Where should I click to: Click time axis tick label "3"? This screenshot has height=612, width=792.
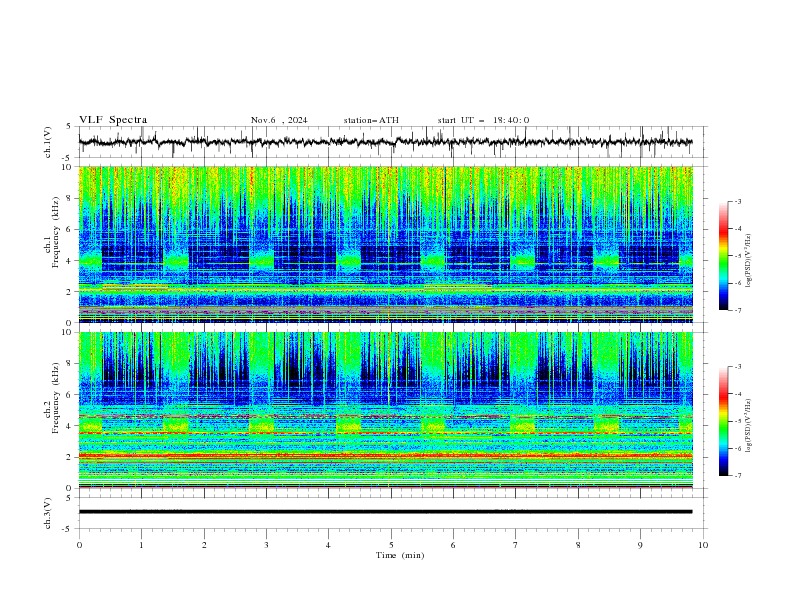pos(266,545)
